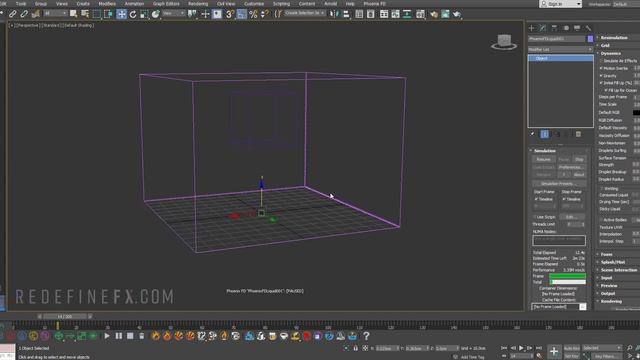Open Simulation Presets button
This screenshot has height=360, width=640.
point(559,184)
